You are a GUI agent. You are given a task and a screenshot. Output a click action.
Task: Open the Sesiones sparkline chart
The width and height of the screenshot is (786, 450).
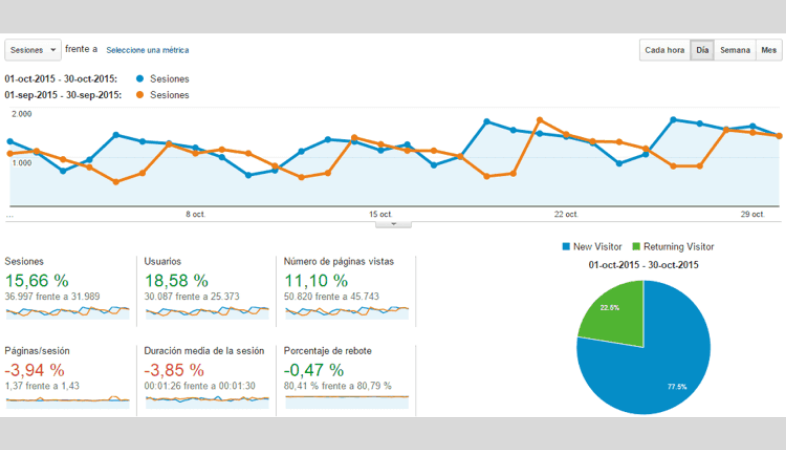[68, 312]
